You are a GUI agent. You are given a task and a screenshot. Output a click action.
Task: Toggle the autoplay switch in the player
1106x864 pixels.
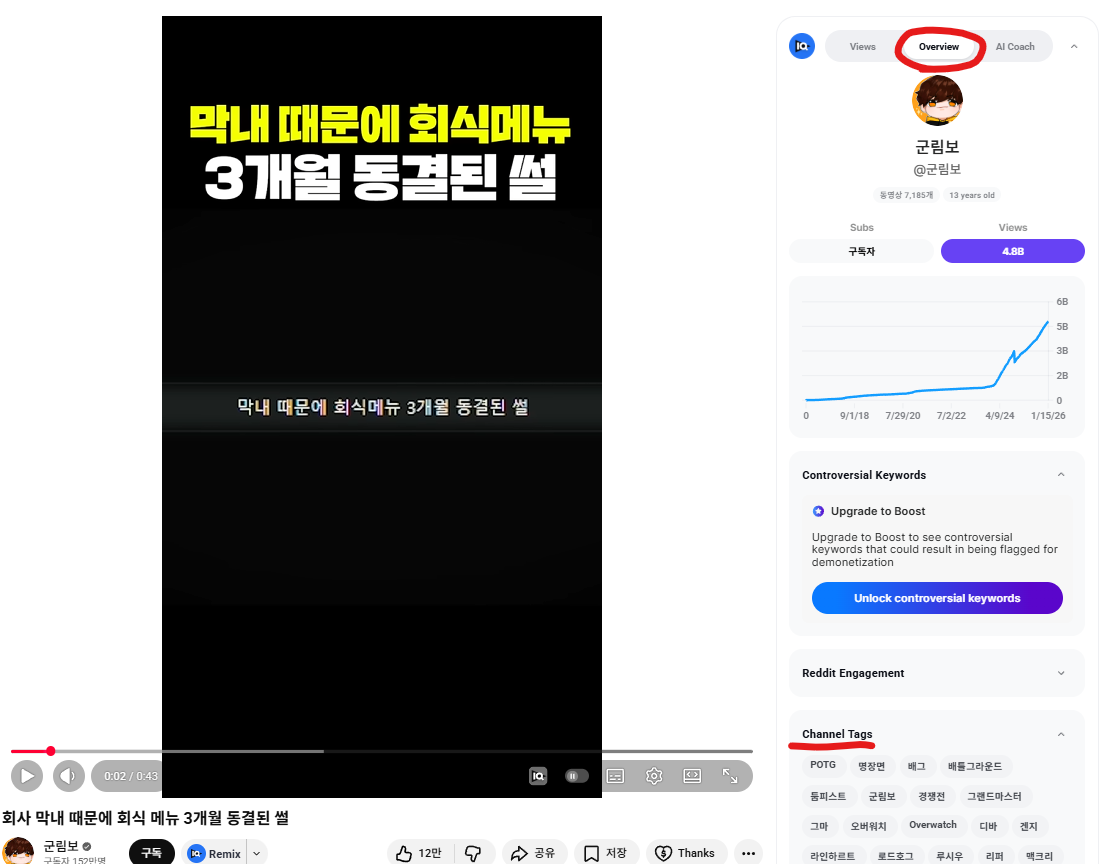coord(577,776)
